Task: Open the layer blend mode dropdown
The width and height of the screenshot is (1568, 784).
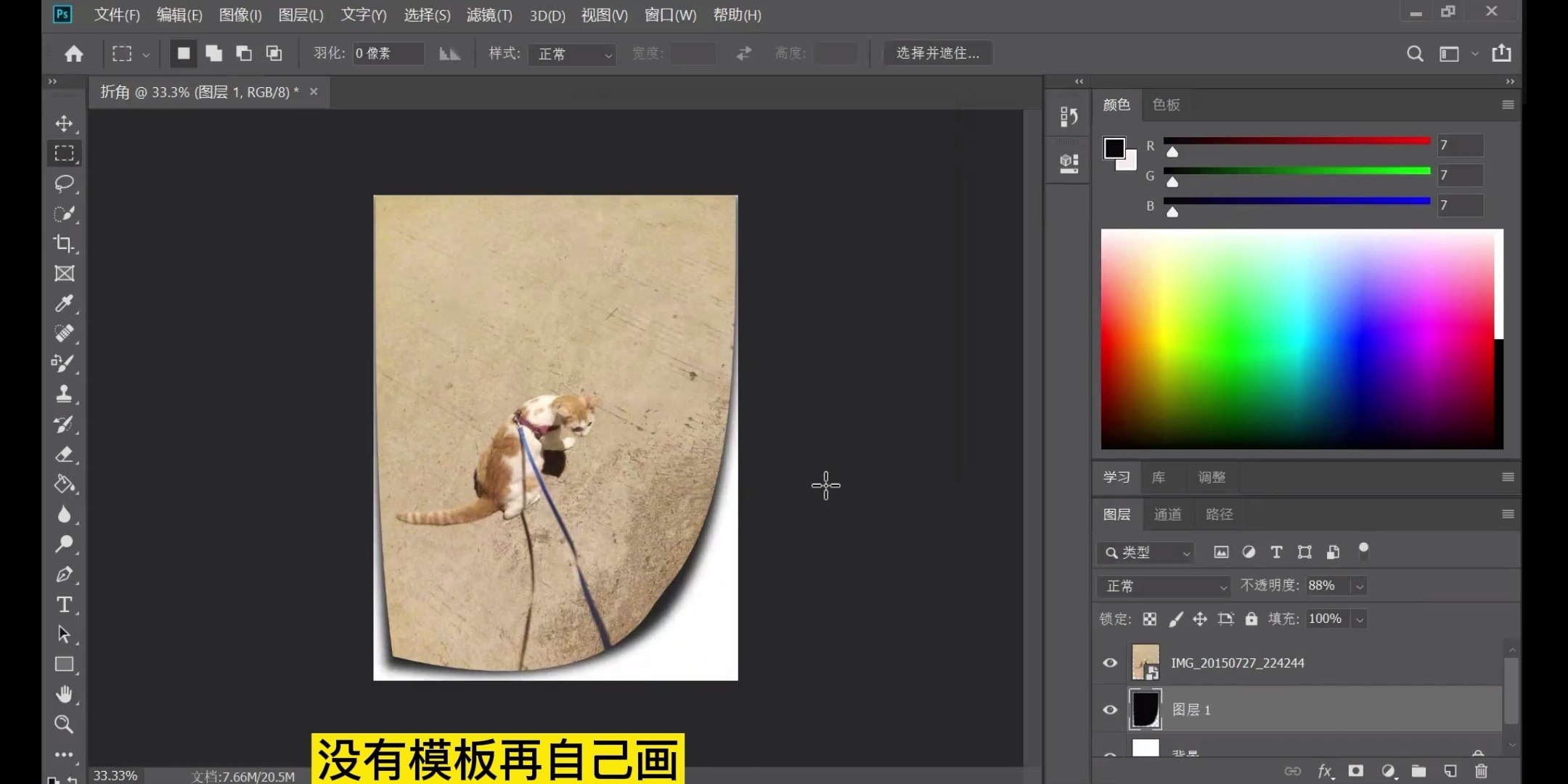Action: click(x=1164, y=586)
